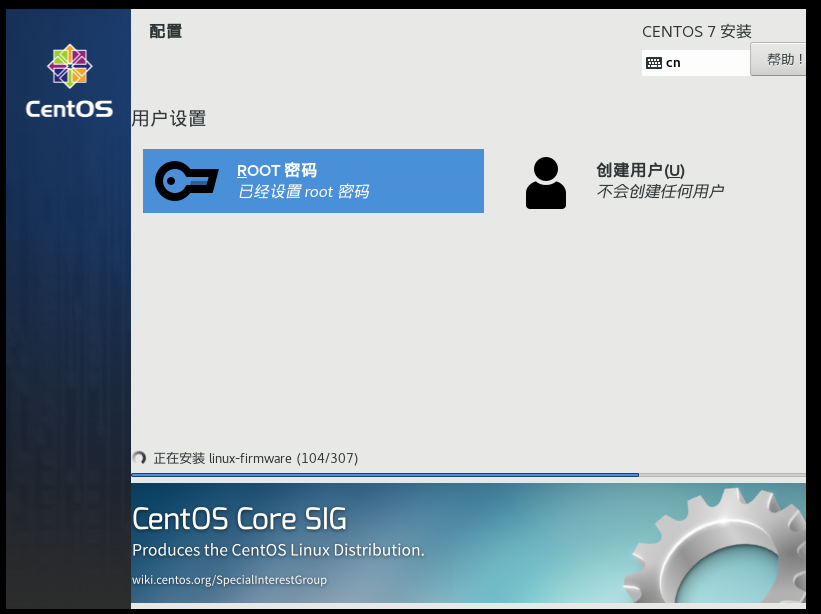Click the installation progress bar
Image resolution: width=821 pixels, height=614 pixels.
468,475
